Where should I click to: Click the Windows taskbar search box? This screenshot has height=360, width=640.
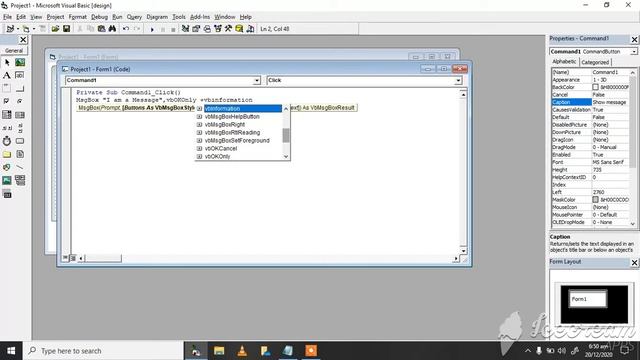tap(103, 351)
